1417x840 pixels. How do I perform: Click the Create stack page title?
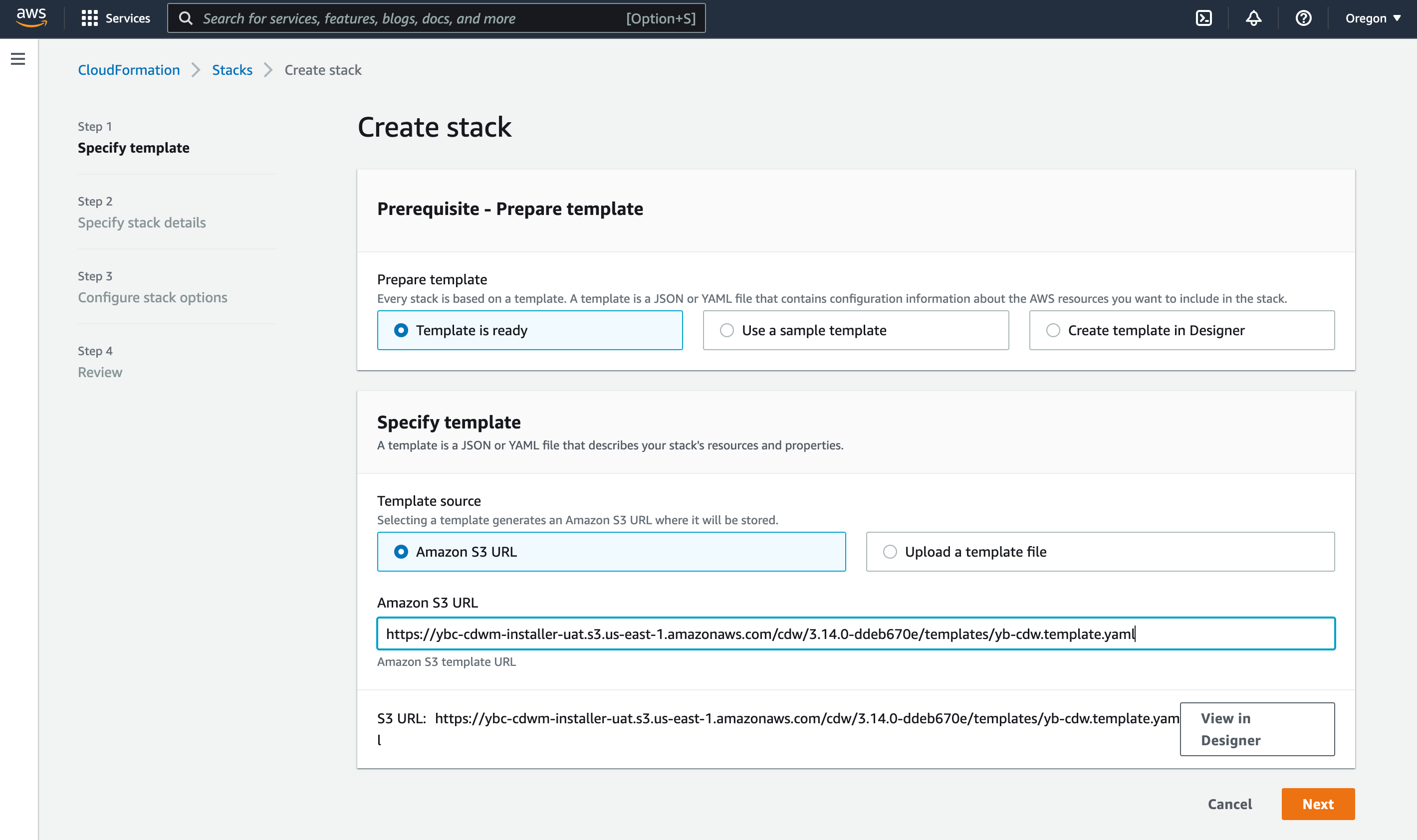click(434, 126)
